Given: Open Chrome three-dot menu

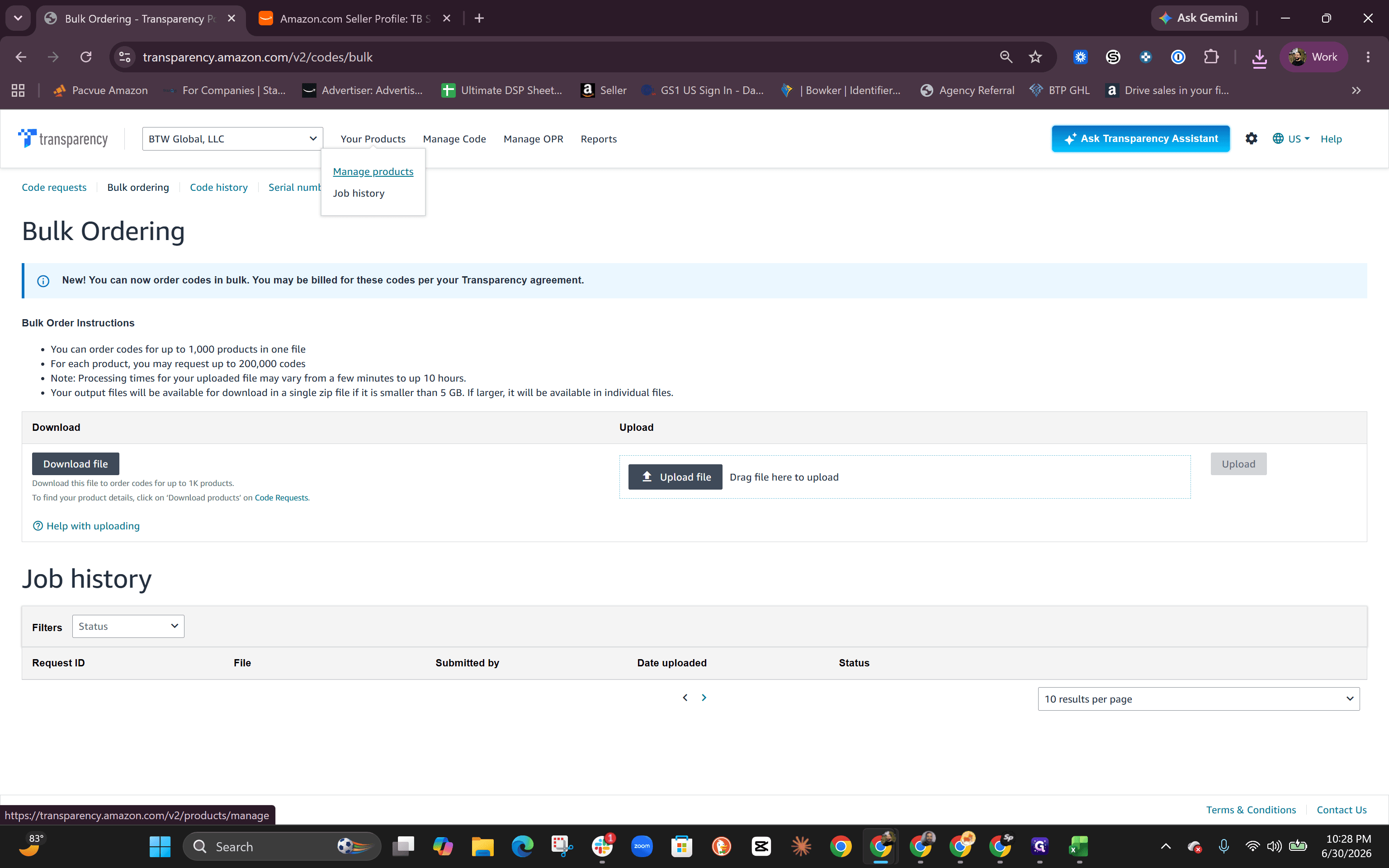Looking at the screenshot, I should [x=1368, y=57].
